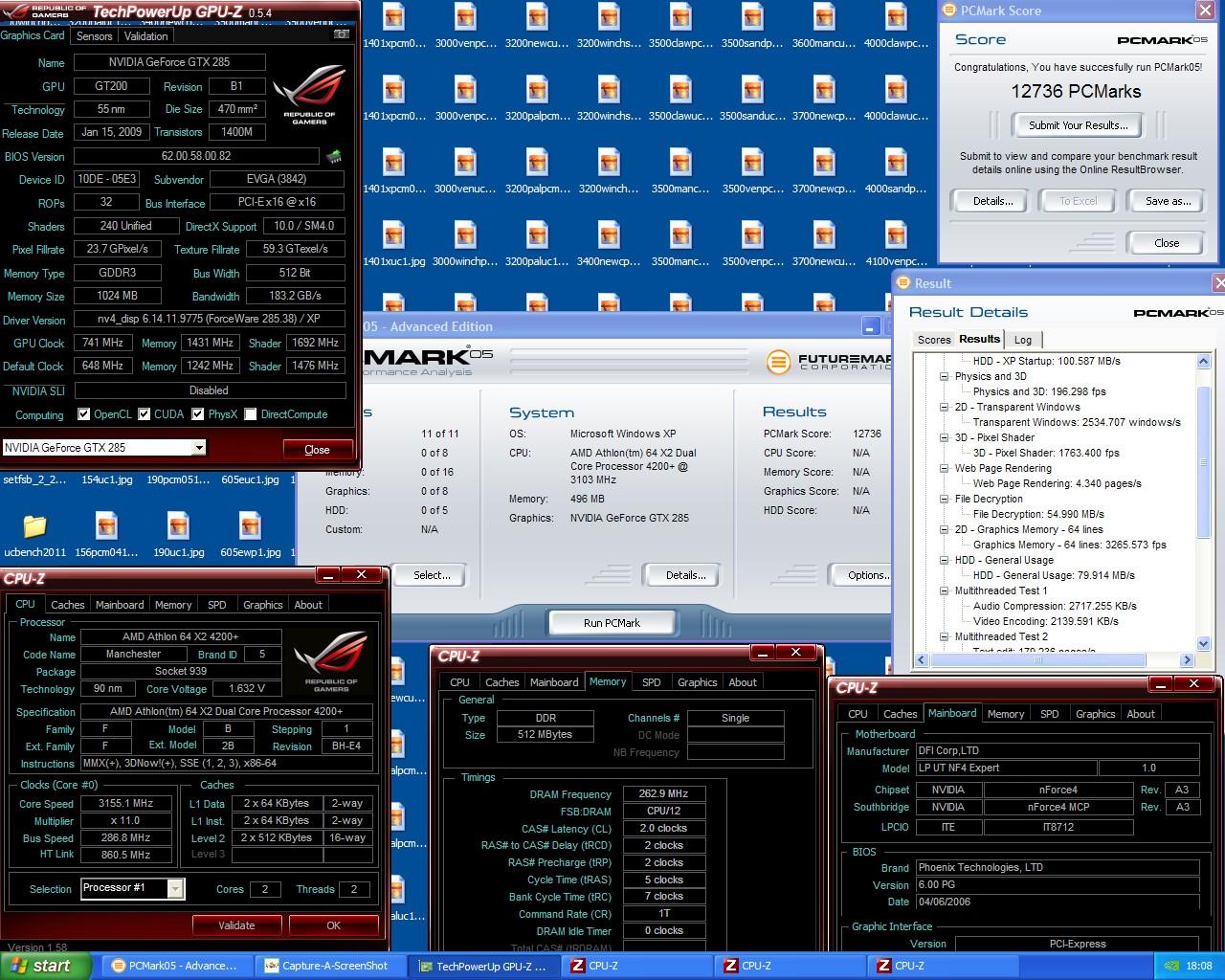Select the 3600mancu... desktop file icon

coord(823,19)
